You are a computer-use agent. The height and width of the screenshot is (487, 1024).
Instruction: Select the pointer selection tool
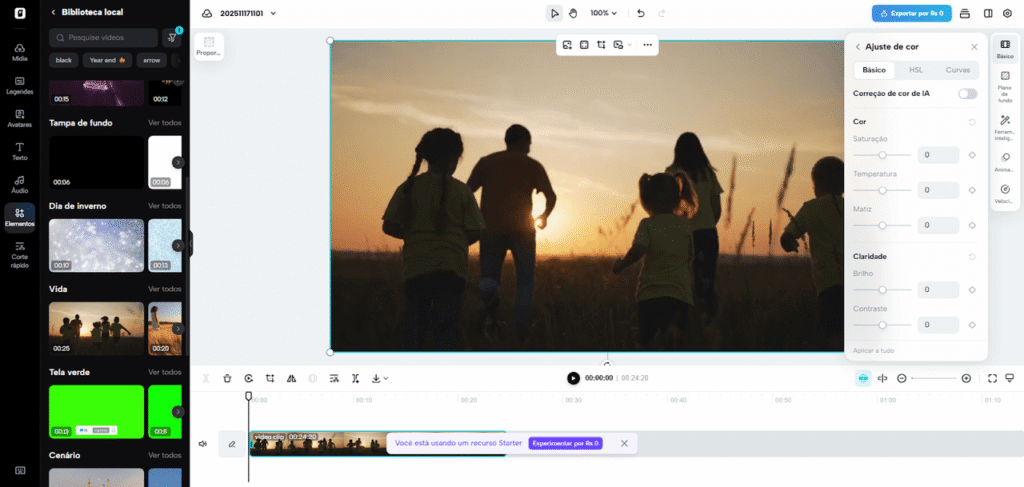pyautogui.click(x=554, y=13)
